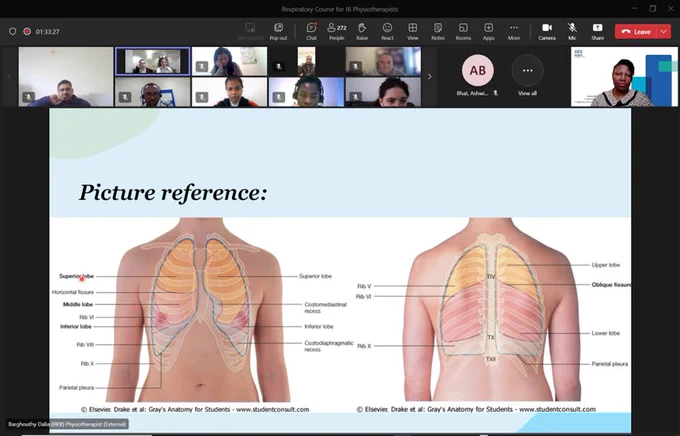The image size is (680, 436).
Task: Select the AB participant avatar
Action: (x=477, y=70)
